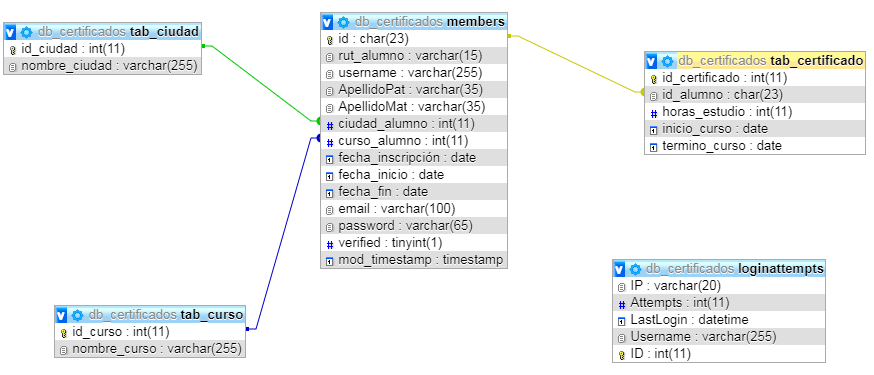Click the key icon beside id_curso
This screenshot has width=874, height=375.
pyautogui.click(x=64, y=333)
